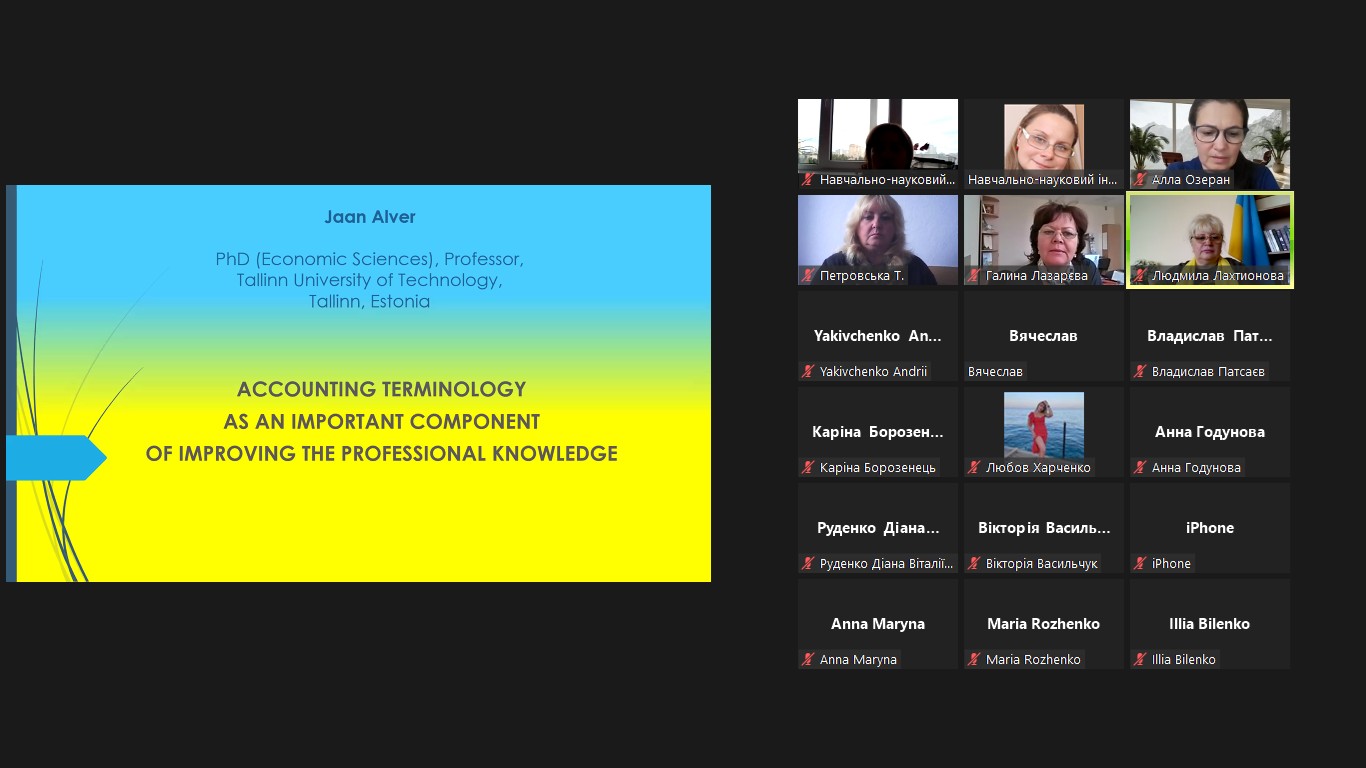Click the Руденко Діана name label

[x=885, y=564]
